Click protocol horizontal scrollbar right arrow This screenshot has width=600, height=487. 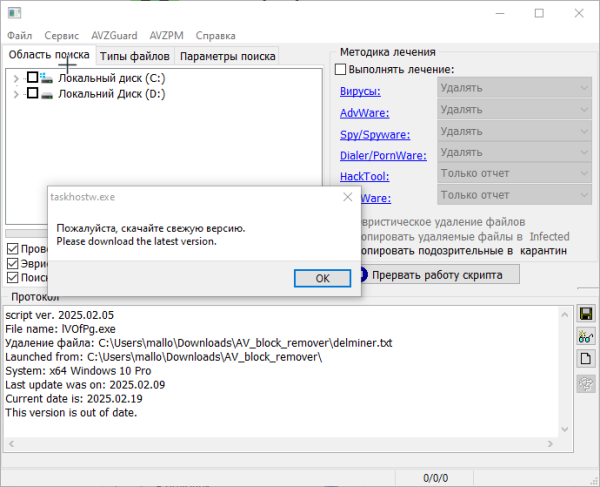[550, 444]
